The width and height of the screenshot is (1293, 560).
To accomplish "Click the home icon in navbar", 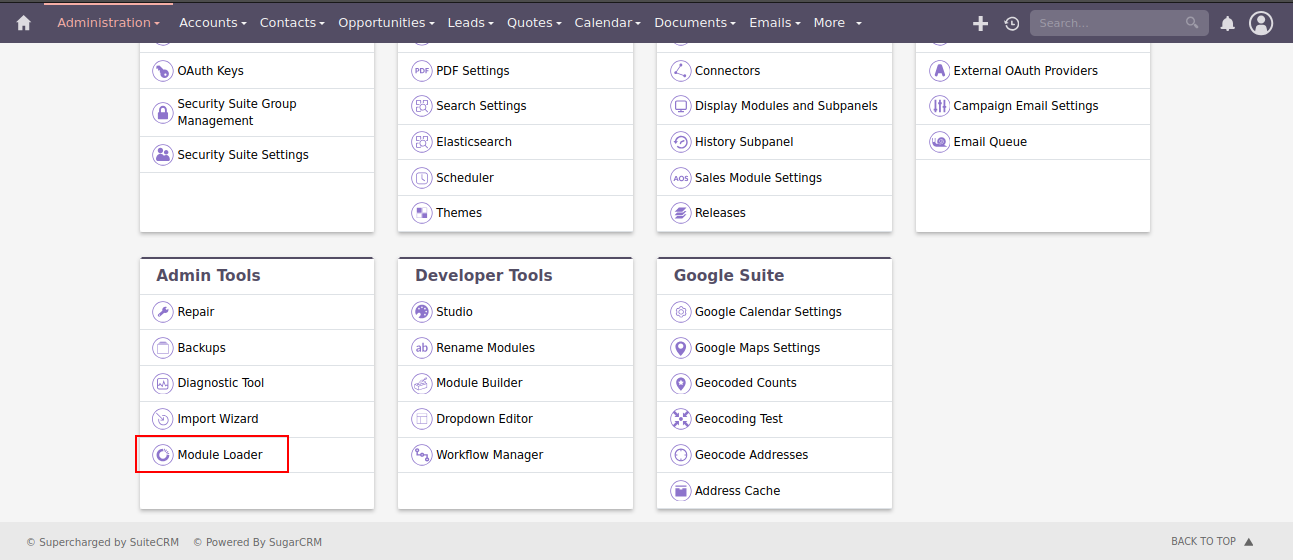I will 24,23.
